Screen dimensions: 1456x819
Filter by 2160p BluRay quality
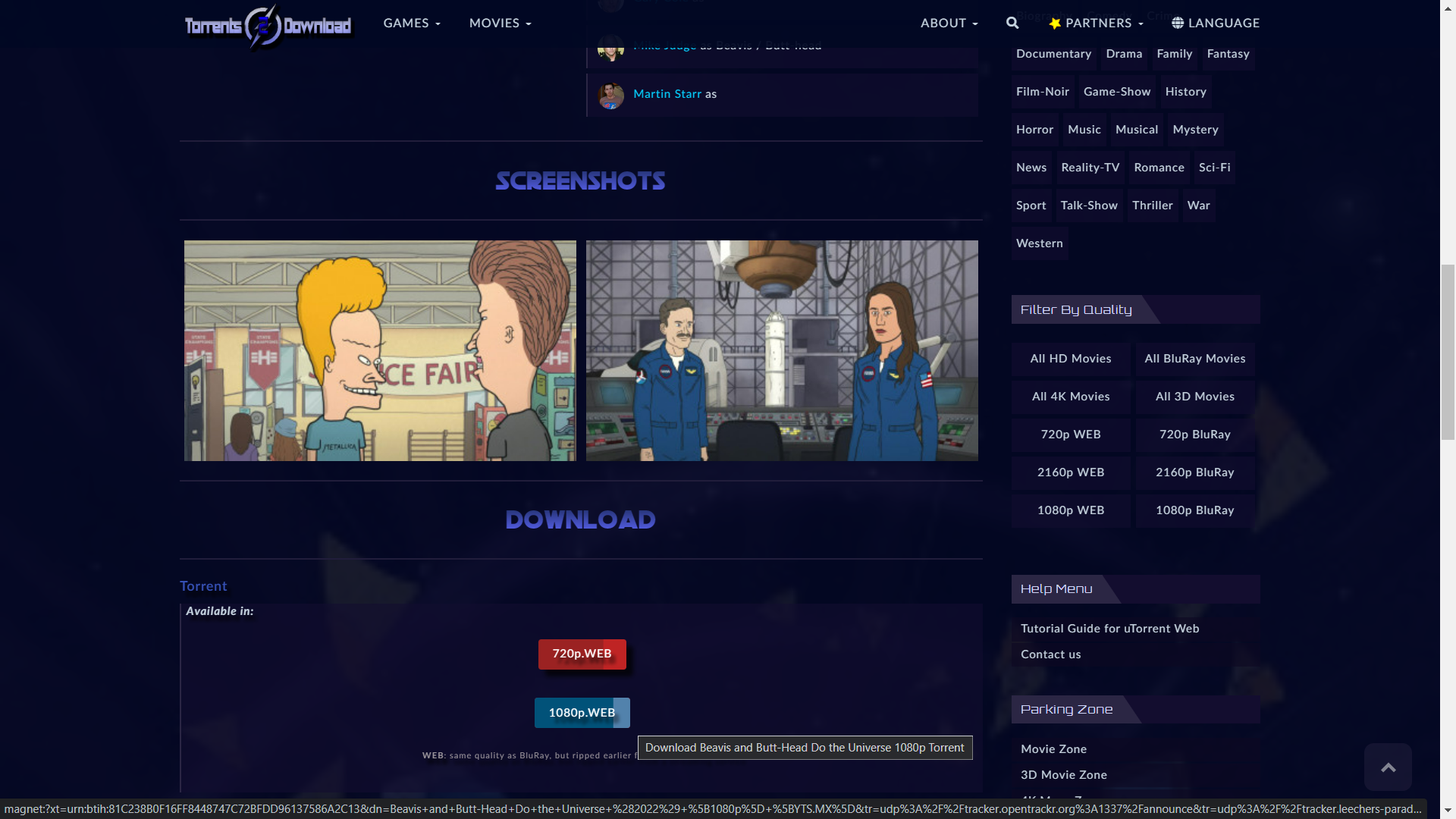(1195, 472)
